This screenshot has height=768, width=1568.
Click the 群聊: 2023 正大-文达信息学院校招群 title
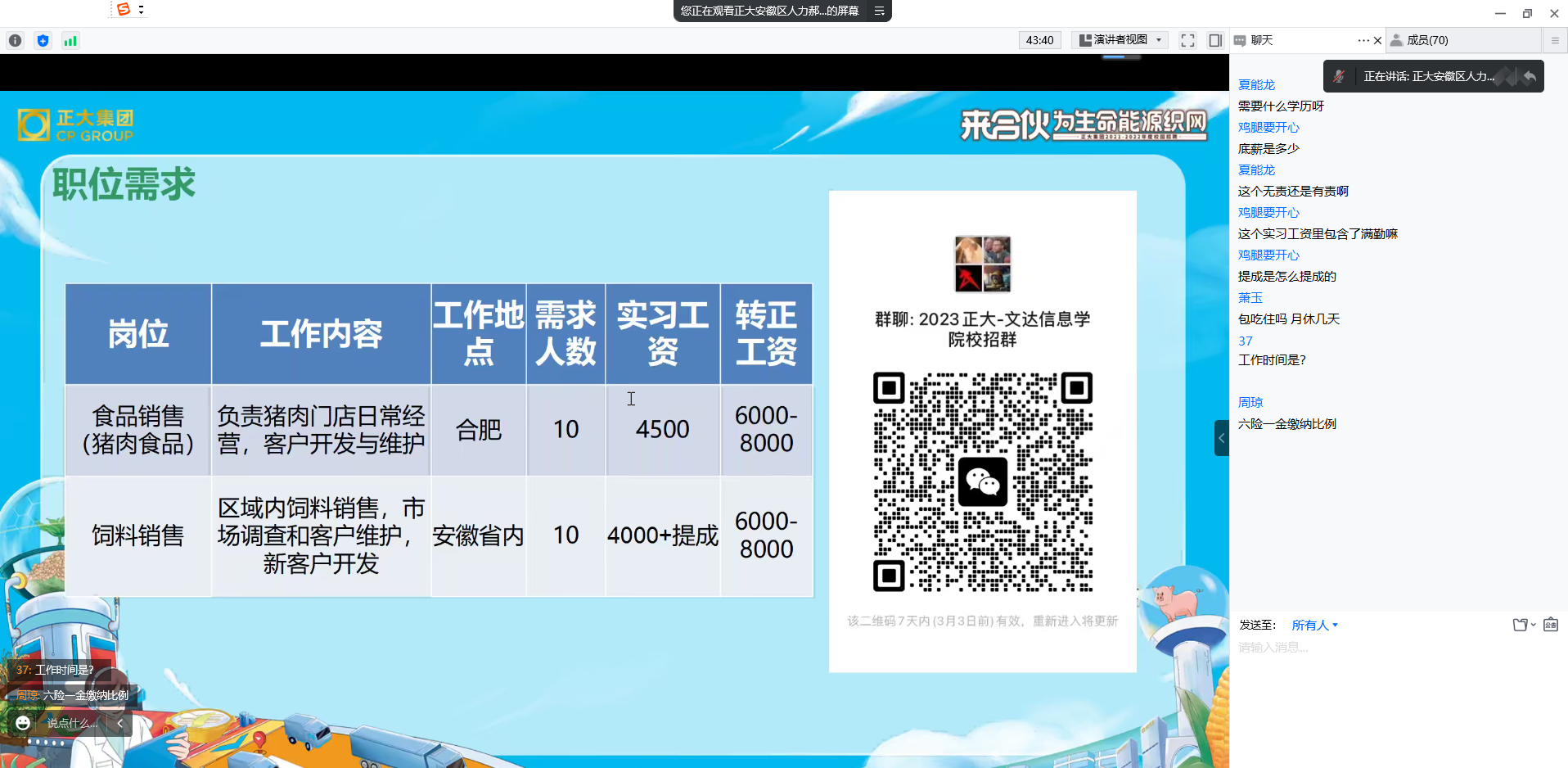click(983, 329)
